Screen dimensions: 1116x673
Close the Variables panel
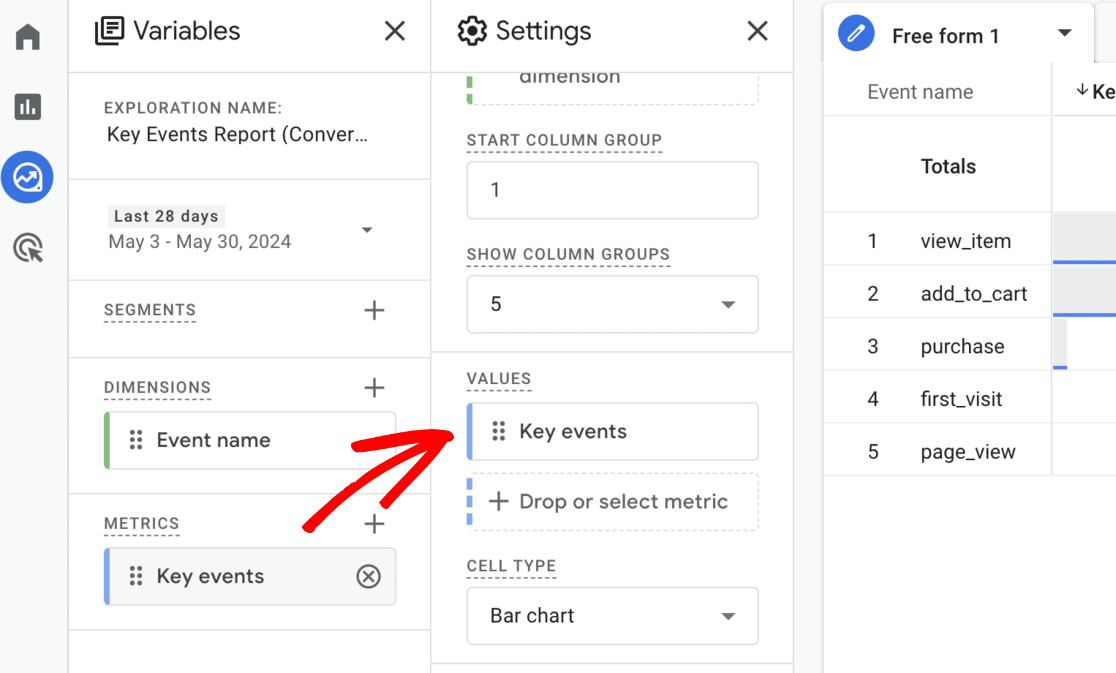pyautogui.click(x=395, y=32)
